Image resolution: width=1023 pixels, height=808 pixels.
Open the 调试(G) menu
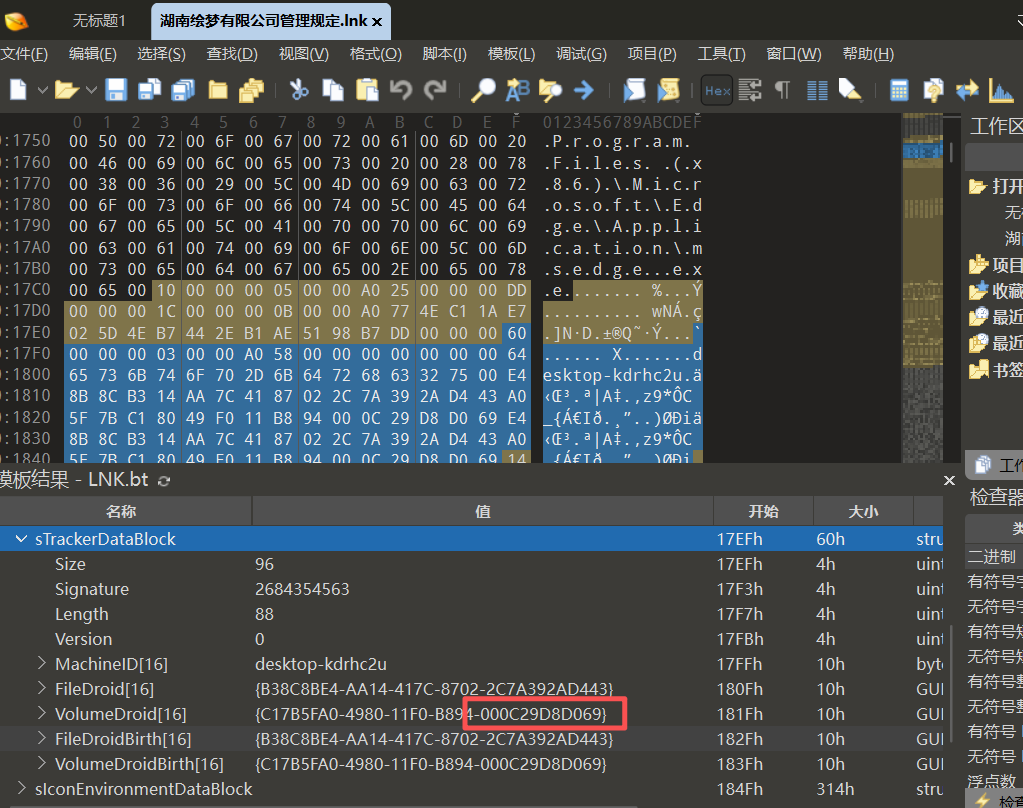pyautogui.click(x=581, y=54)
